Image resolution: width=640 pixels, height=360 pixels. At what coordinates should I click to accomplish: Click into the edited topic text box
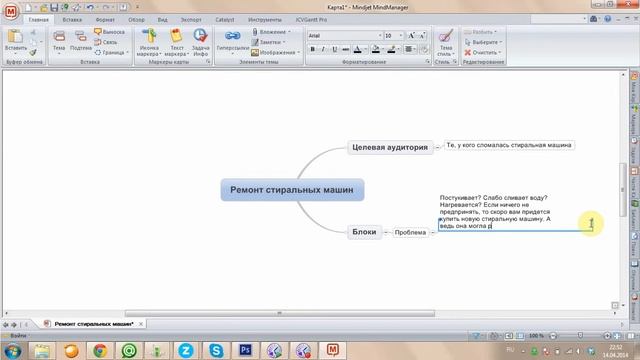pos(515,212)
